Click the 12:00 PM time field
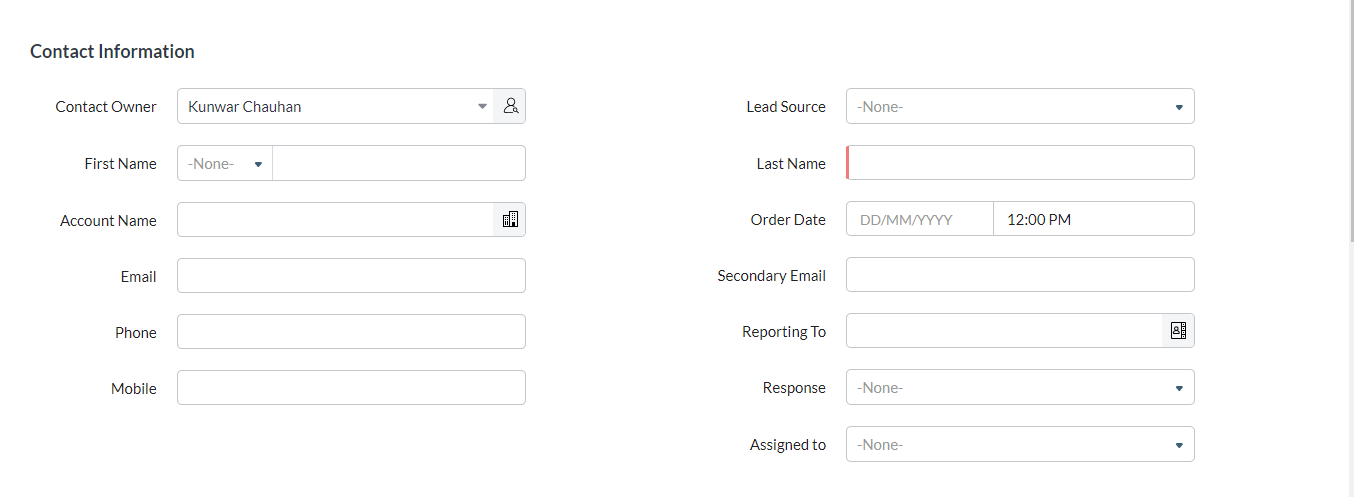The height and width of the screenshot is (497, 1354). (x=1094, y=219)
